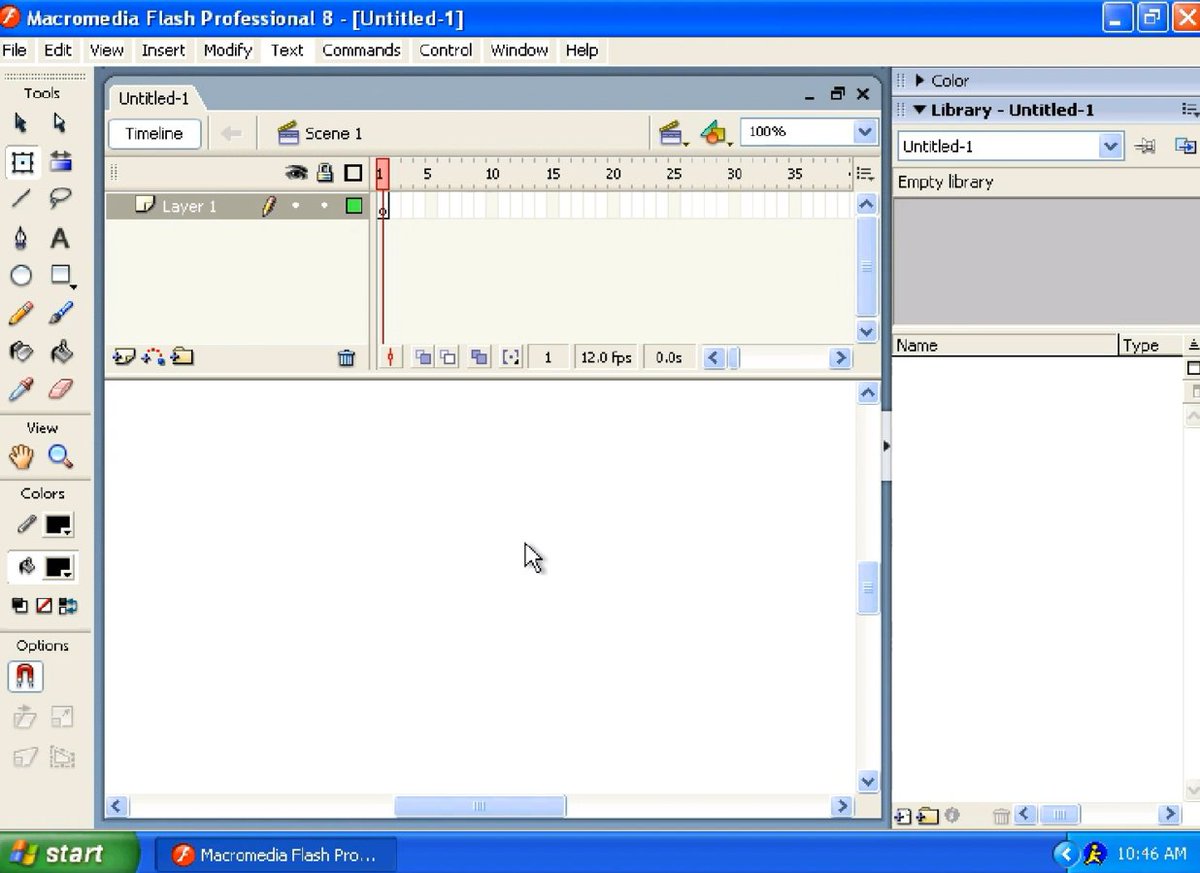Click the Timeline toggle button
The height and width of the screenshot is (873, 1200).
pos(154,133)
